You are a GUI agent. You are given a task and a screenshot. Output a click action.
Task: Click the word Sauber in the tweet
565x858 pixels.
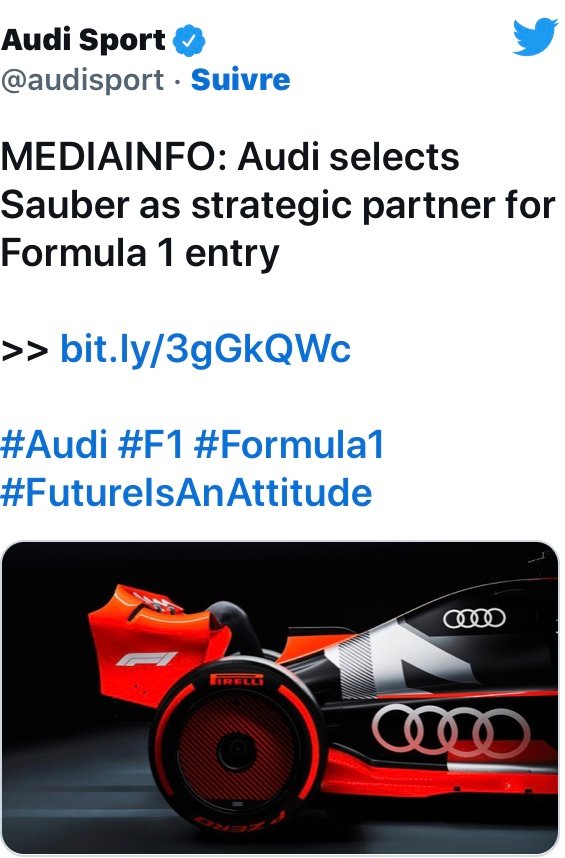point(65,205)
